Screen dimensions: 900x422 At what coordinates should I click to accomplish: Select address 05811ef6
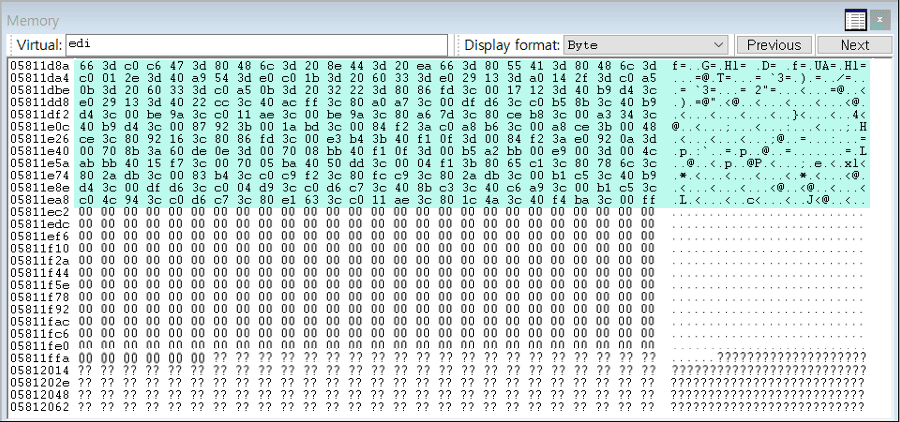40,236
